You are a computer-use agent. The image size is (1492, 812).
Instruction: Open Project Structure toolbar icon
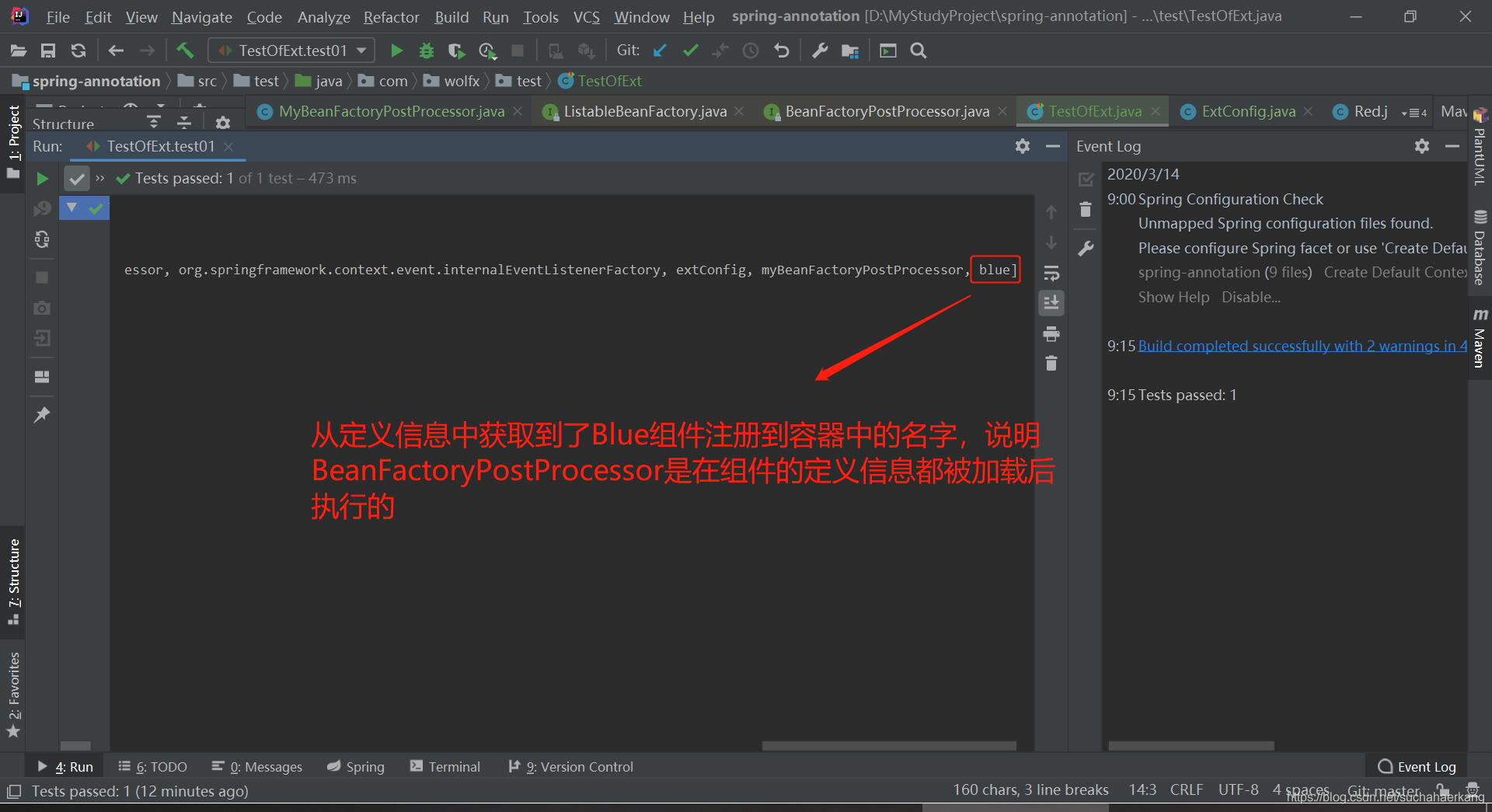pyautogui.click(x=850, y=51)
